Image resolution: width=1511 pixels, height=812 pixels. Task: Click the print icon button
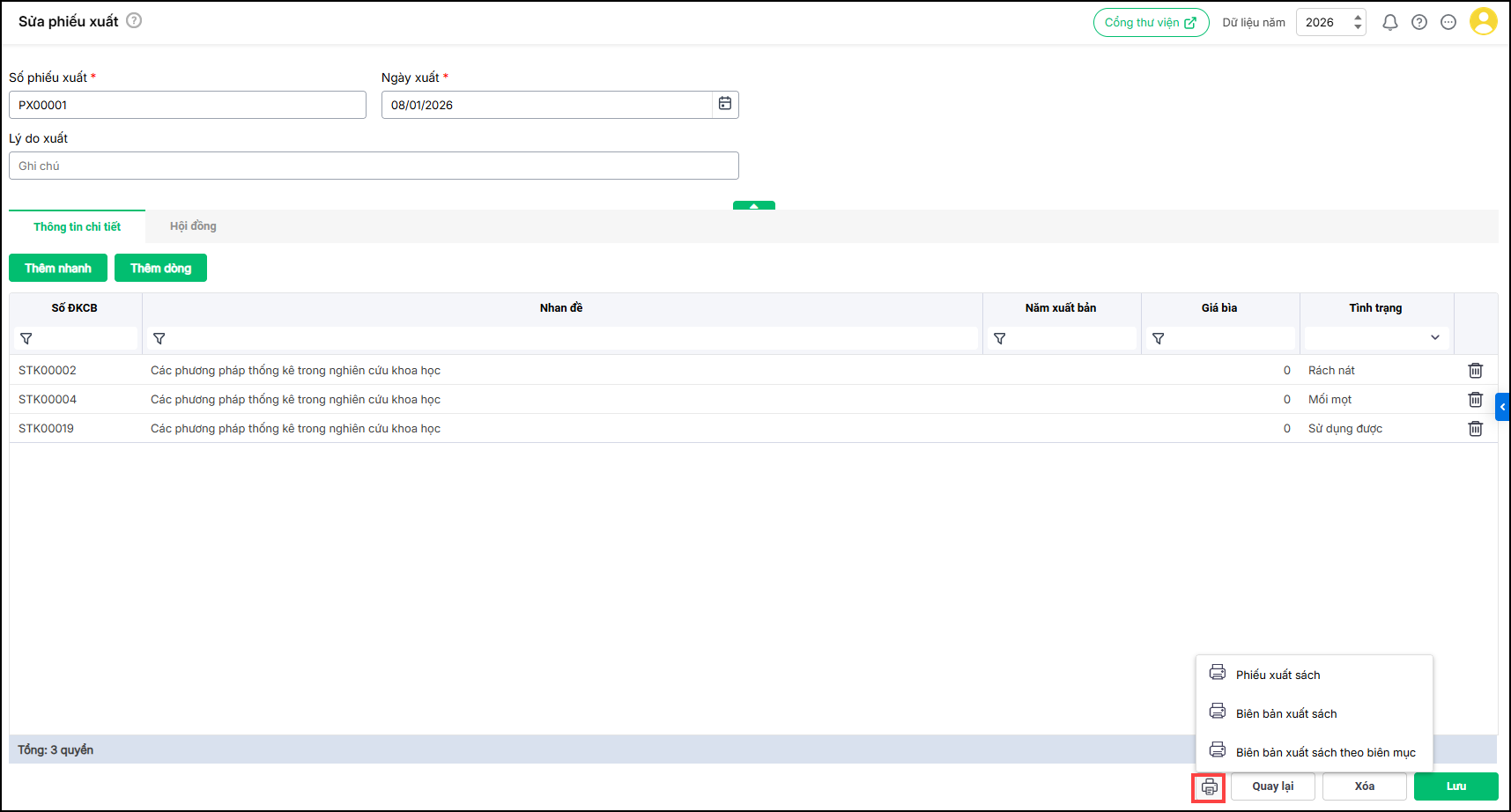tap(1209, 786)
